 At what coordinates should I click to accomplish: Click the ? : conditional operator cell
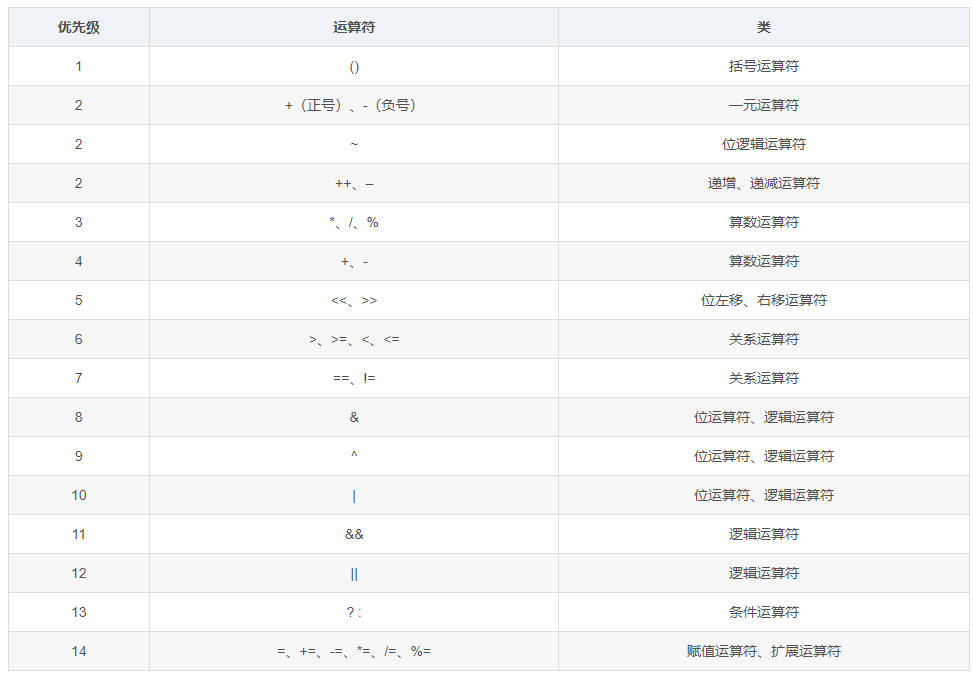point(354,612)
